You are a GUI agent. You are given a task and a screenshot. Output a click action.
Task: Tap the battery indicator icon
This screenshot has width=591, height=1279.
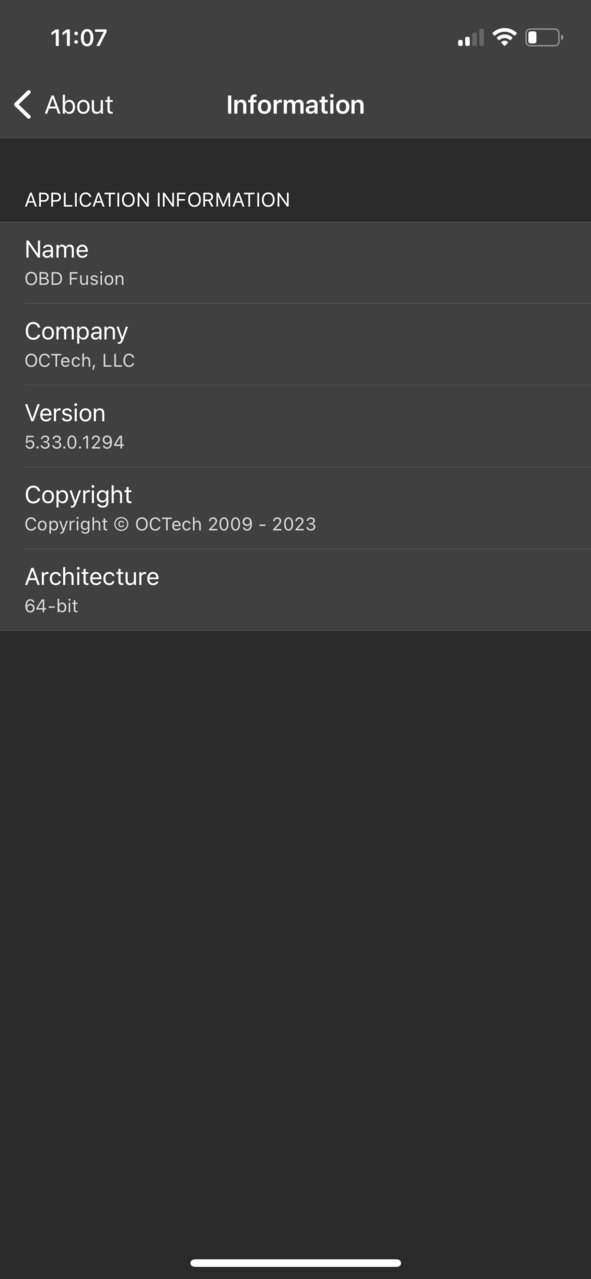(x=544, y=38)
